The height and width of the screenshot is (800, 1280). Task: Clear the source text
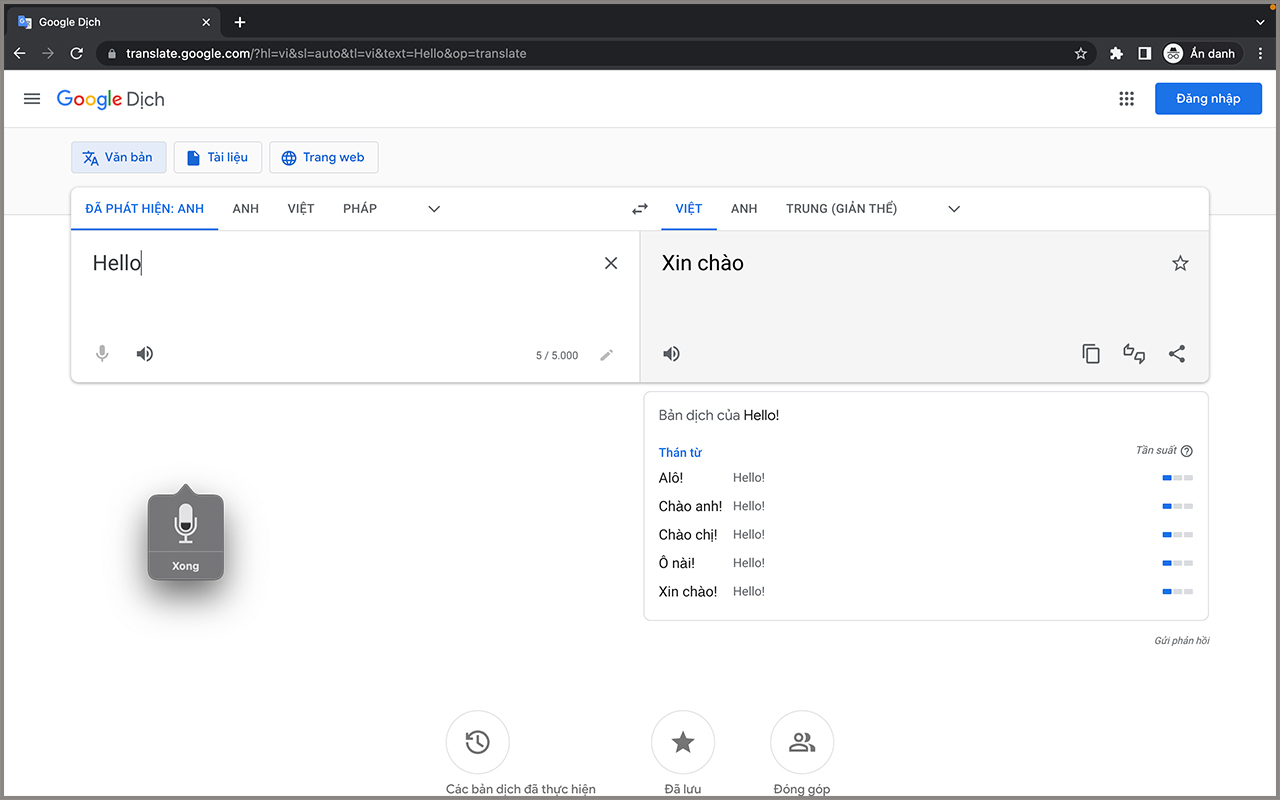pos(611,263)
